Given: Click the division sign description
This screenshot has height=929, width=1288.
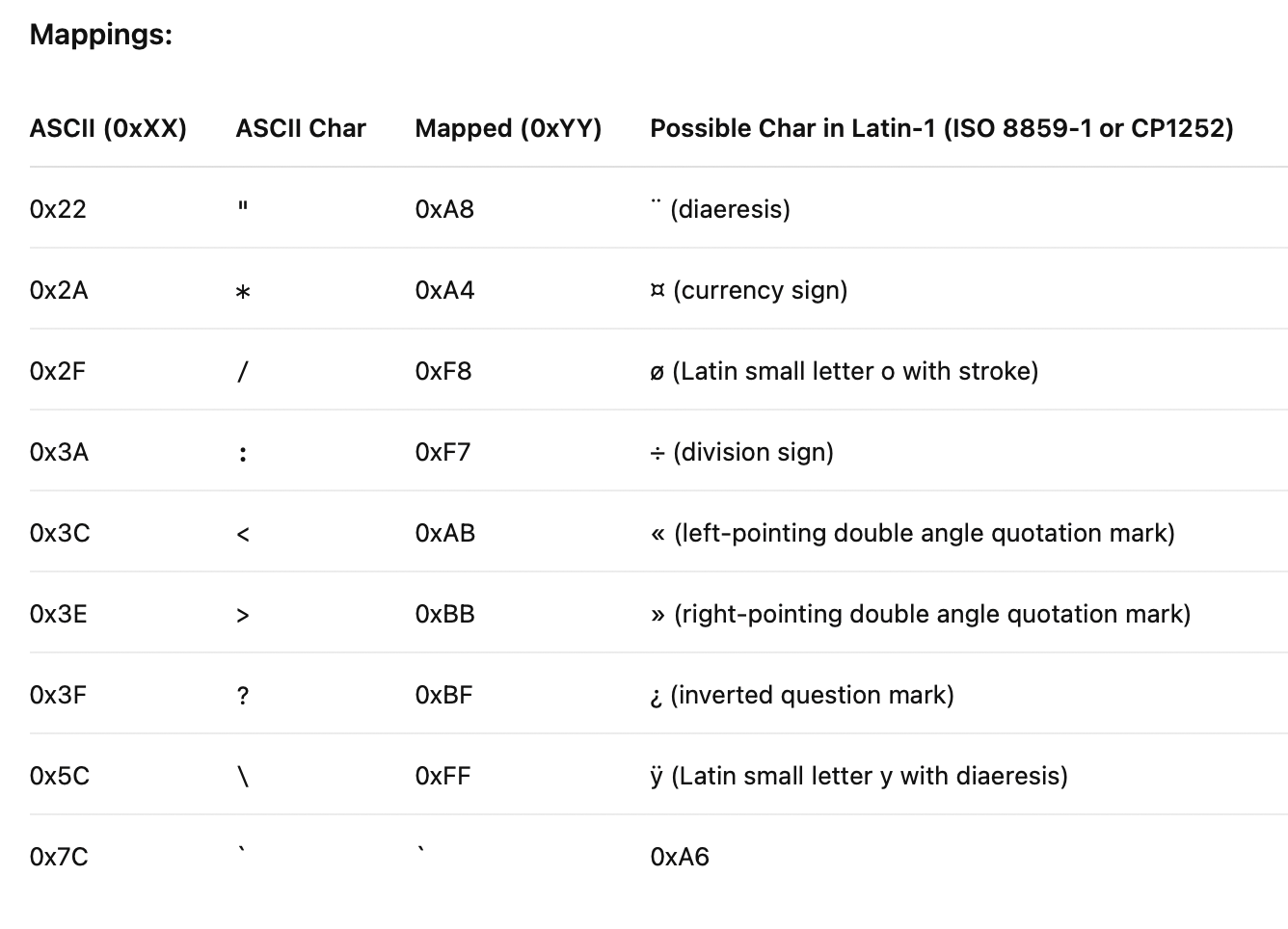Looking at the screenshot, I should click(742, 452).
